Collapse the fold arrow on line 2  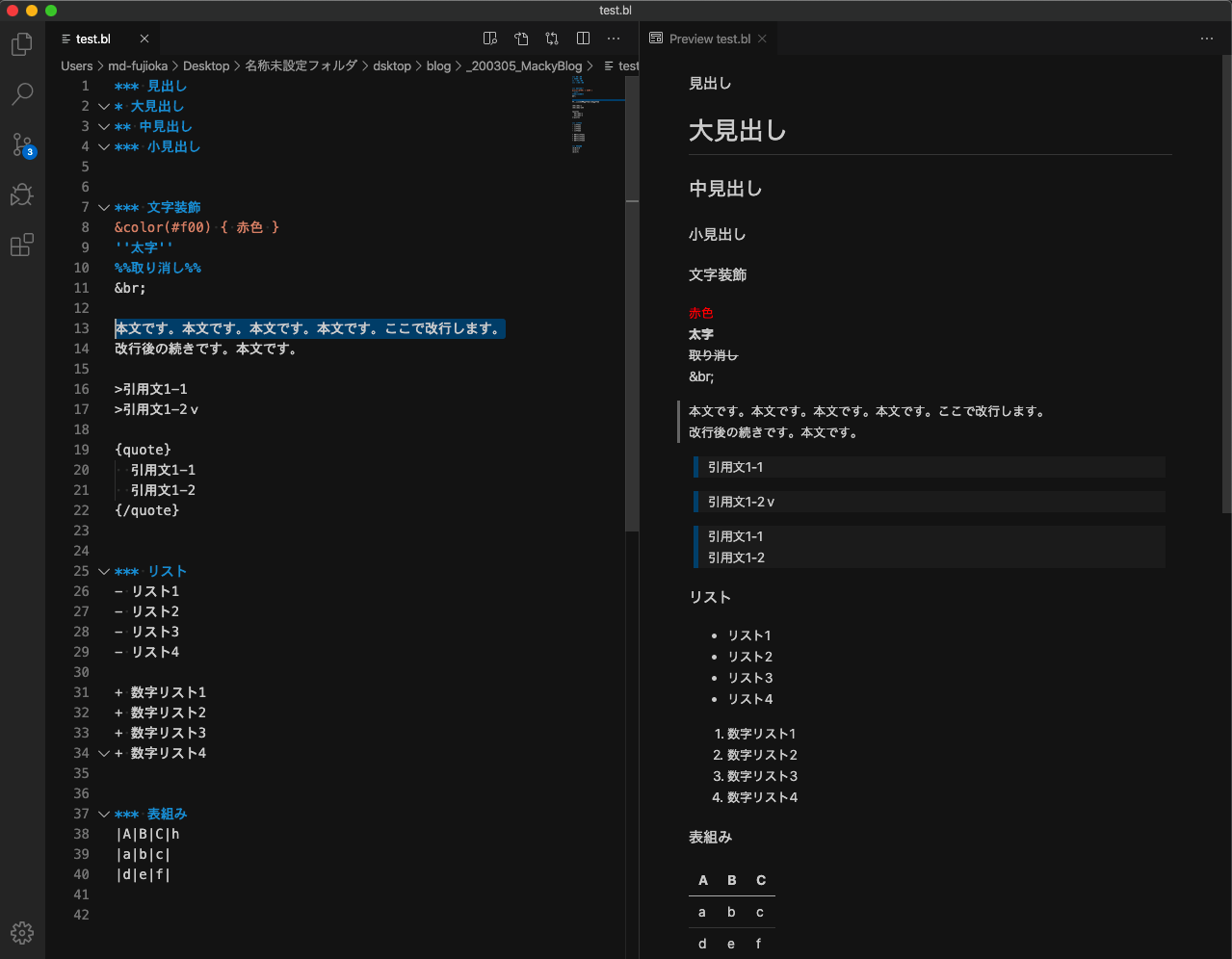[103, 107]
